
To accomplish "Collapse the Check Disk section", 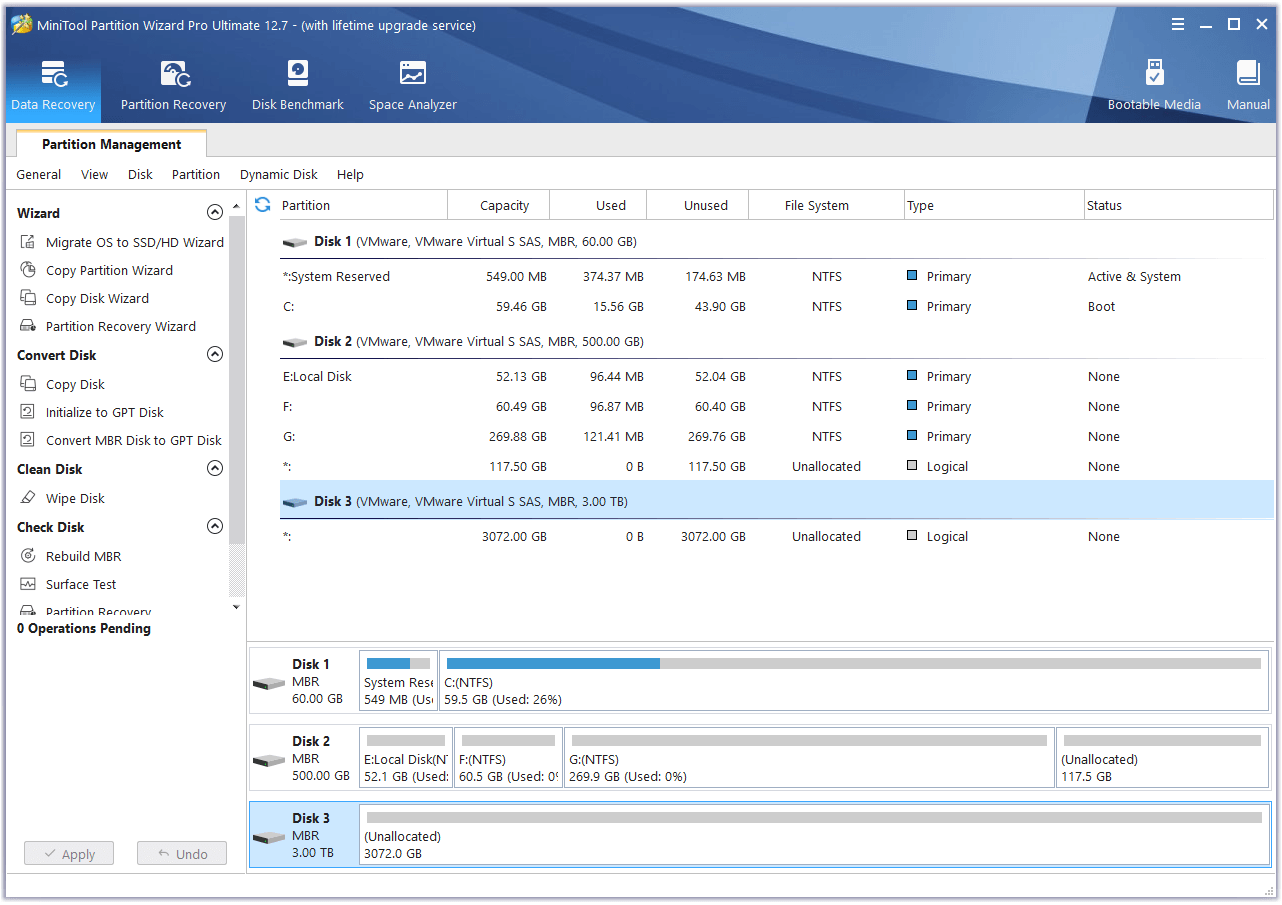I will pyautogui.click(x=214, y=526).
